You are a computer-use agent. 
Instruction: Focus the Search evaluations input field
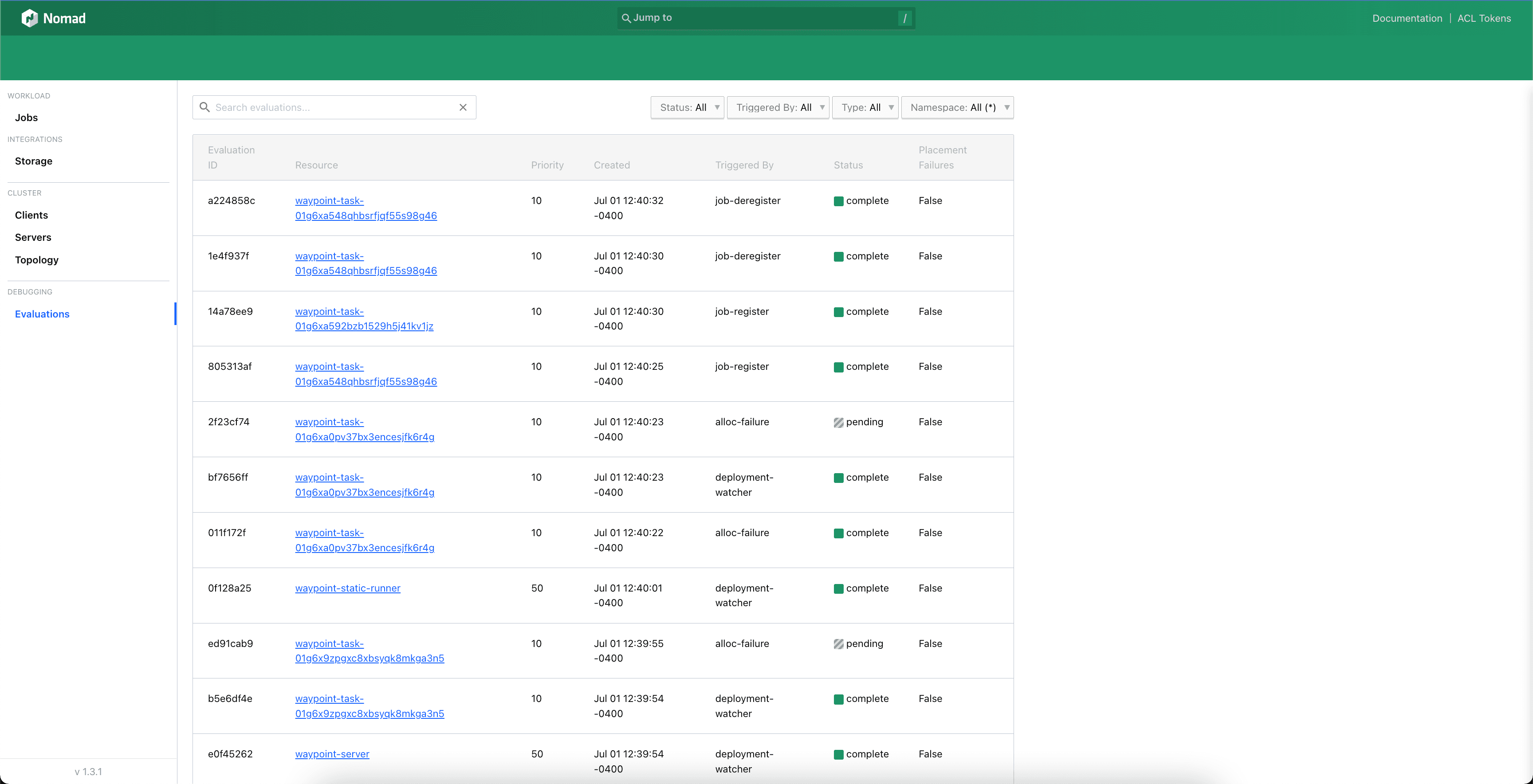pos(333,107)
